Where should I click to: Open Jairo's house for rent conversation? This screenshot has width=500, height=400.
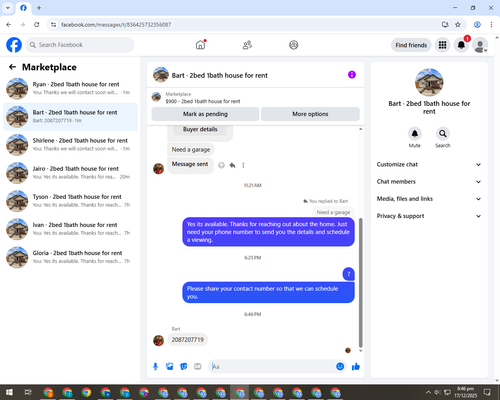[70, 173]
